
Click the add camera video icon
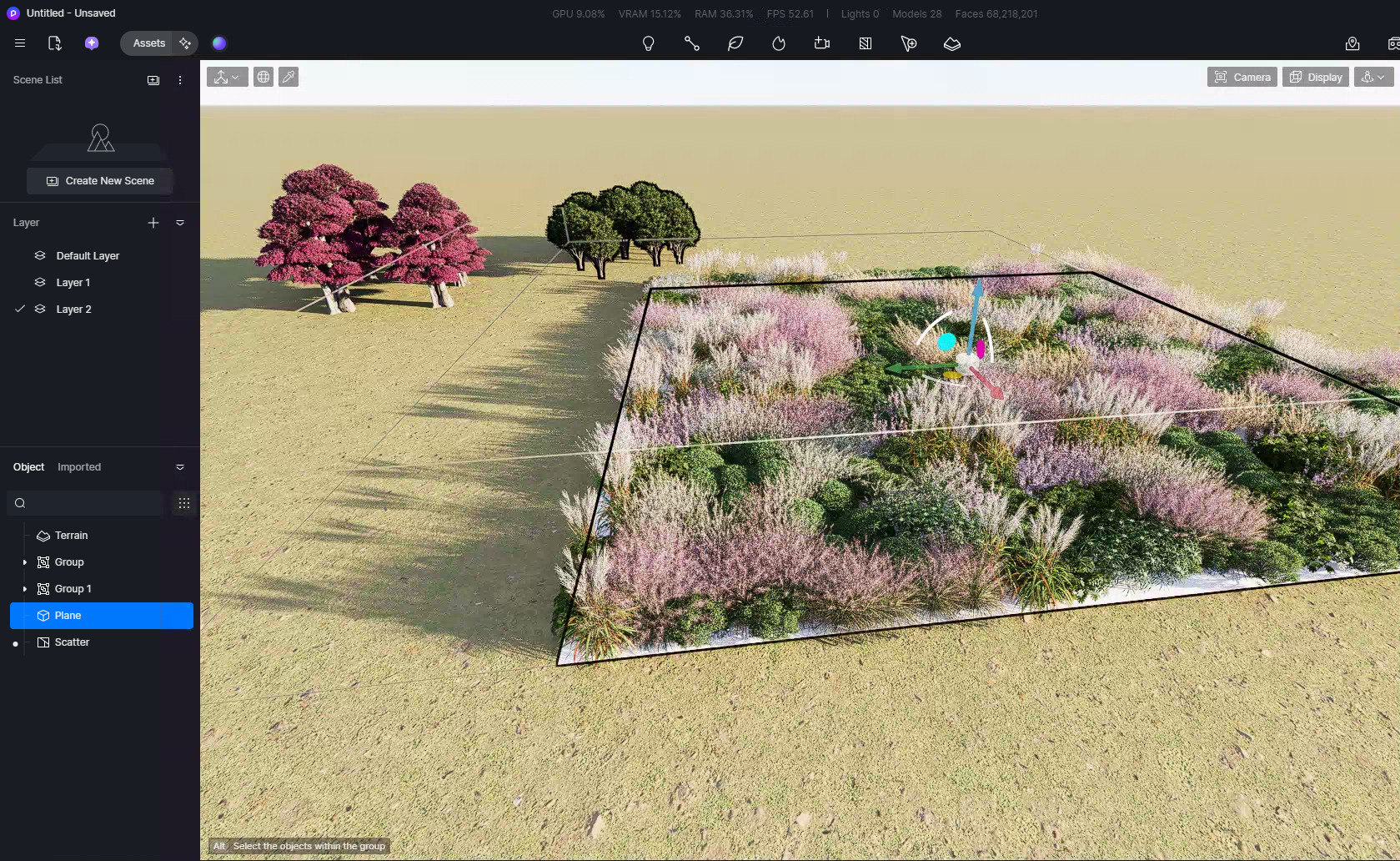click(x=821, y=43)
